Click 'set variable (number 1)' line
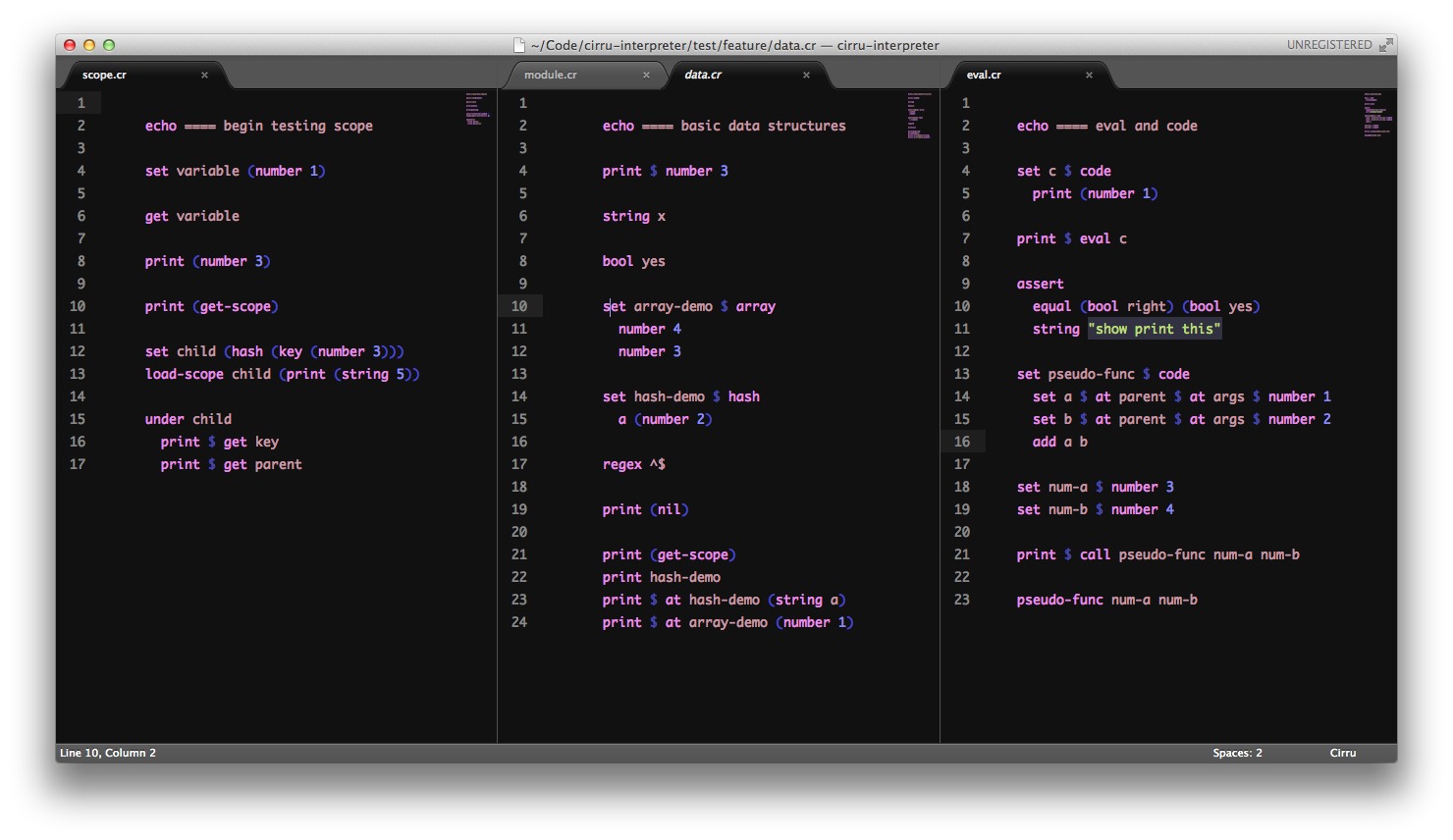The image size is (1453, 840). [236, 171]
